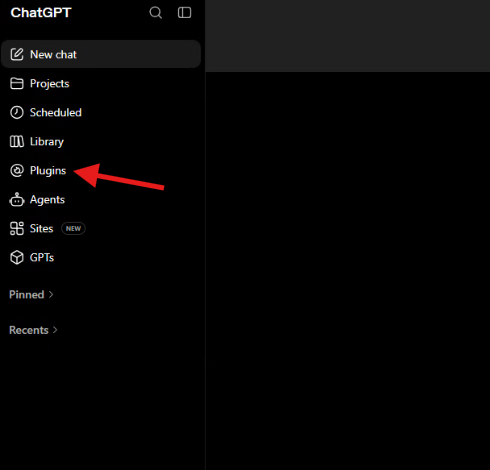The height and width of the screenshot is (470, 490).
Task: Click the Projects folder icon
Action: (x=17, y=83)
